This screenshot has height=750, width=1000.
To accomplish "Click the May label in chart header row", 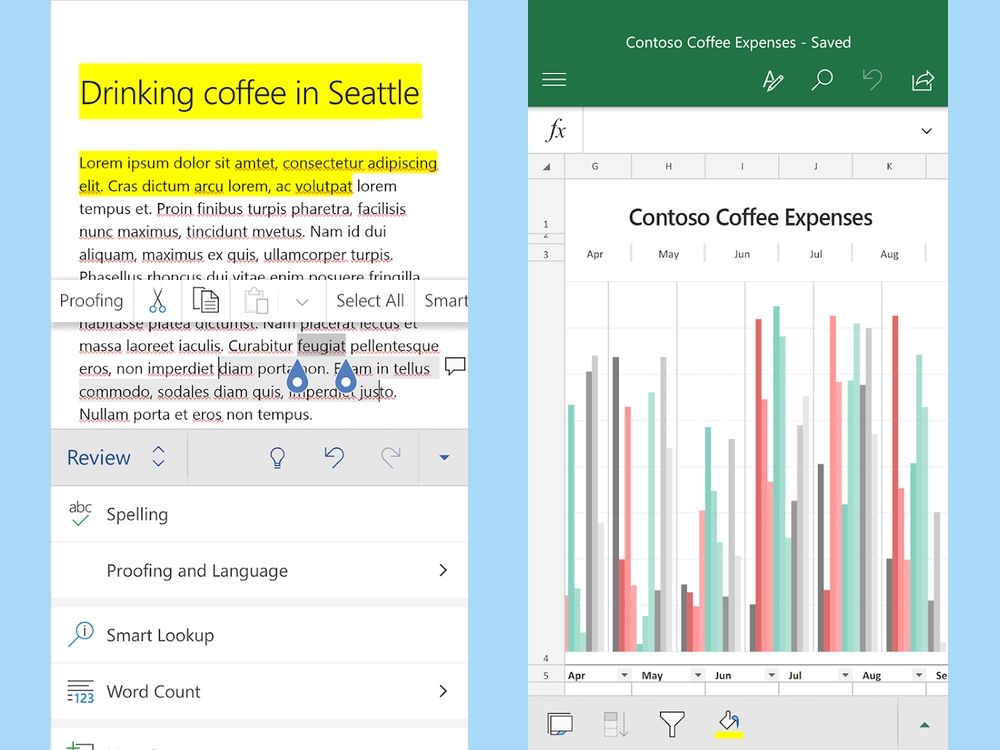I will coord(668,254).
